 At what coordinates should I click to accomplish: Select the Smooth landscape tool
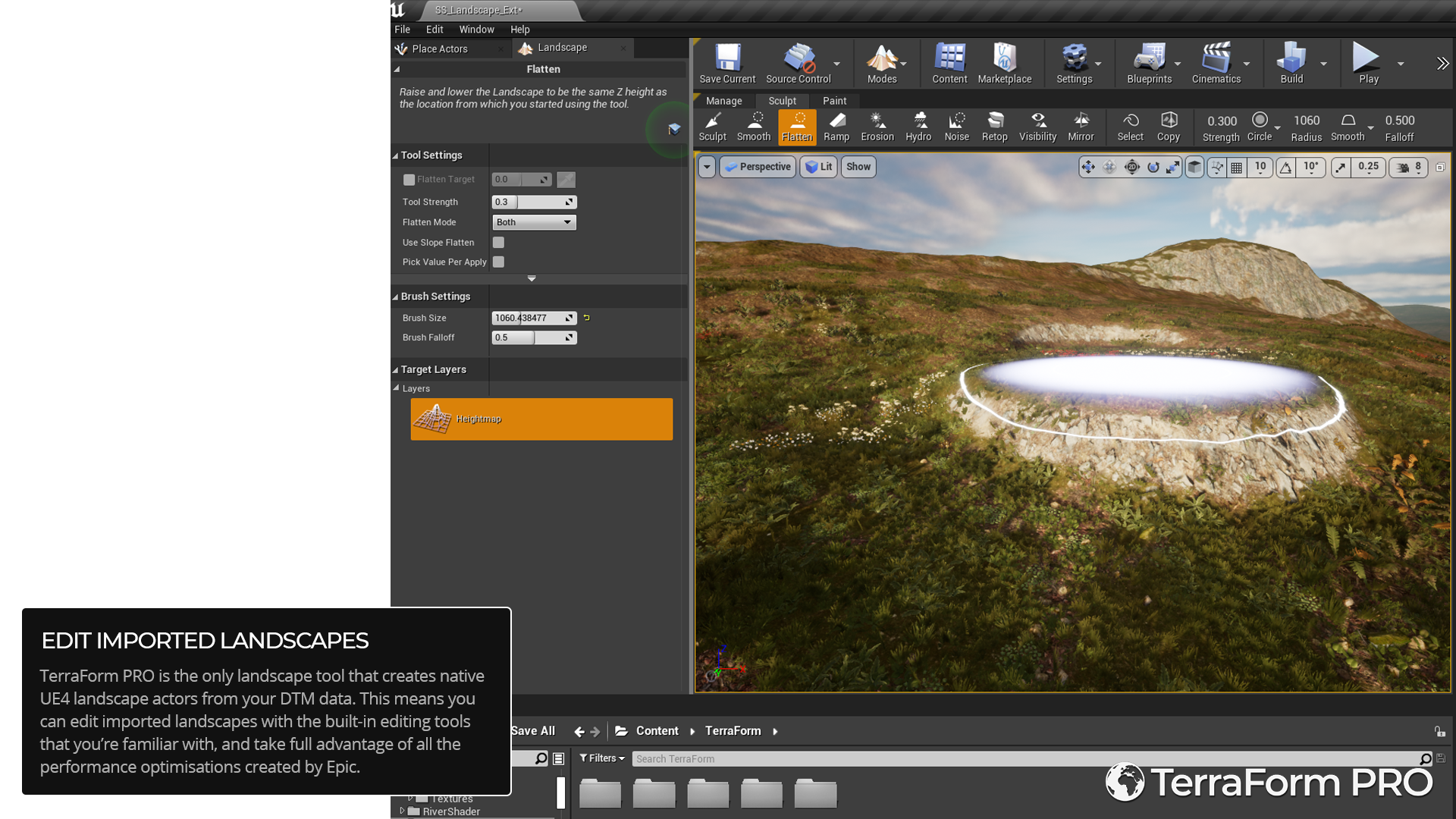click(754, 127)
